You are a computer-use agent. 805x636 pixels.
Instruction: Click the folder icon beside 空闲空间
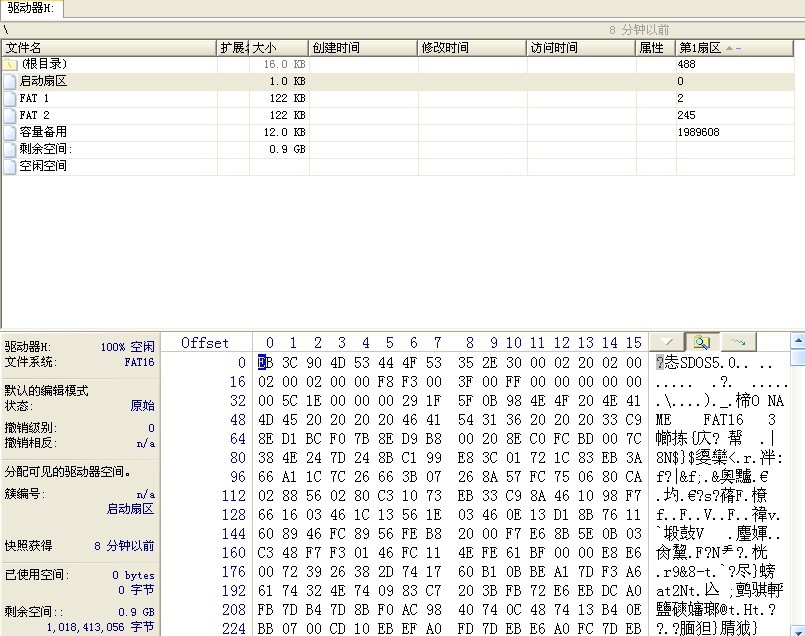(x=9, y=166)
